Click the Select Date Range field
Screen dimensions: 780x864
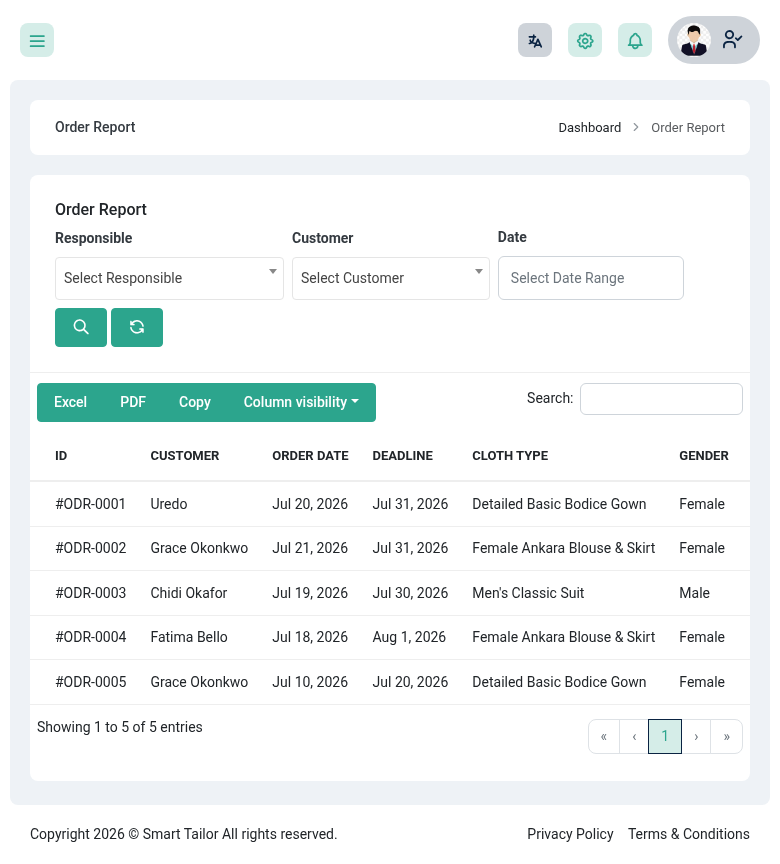tap(591, 278)
